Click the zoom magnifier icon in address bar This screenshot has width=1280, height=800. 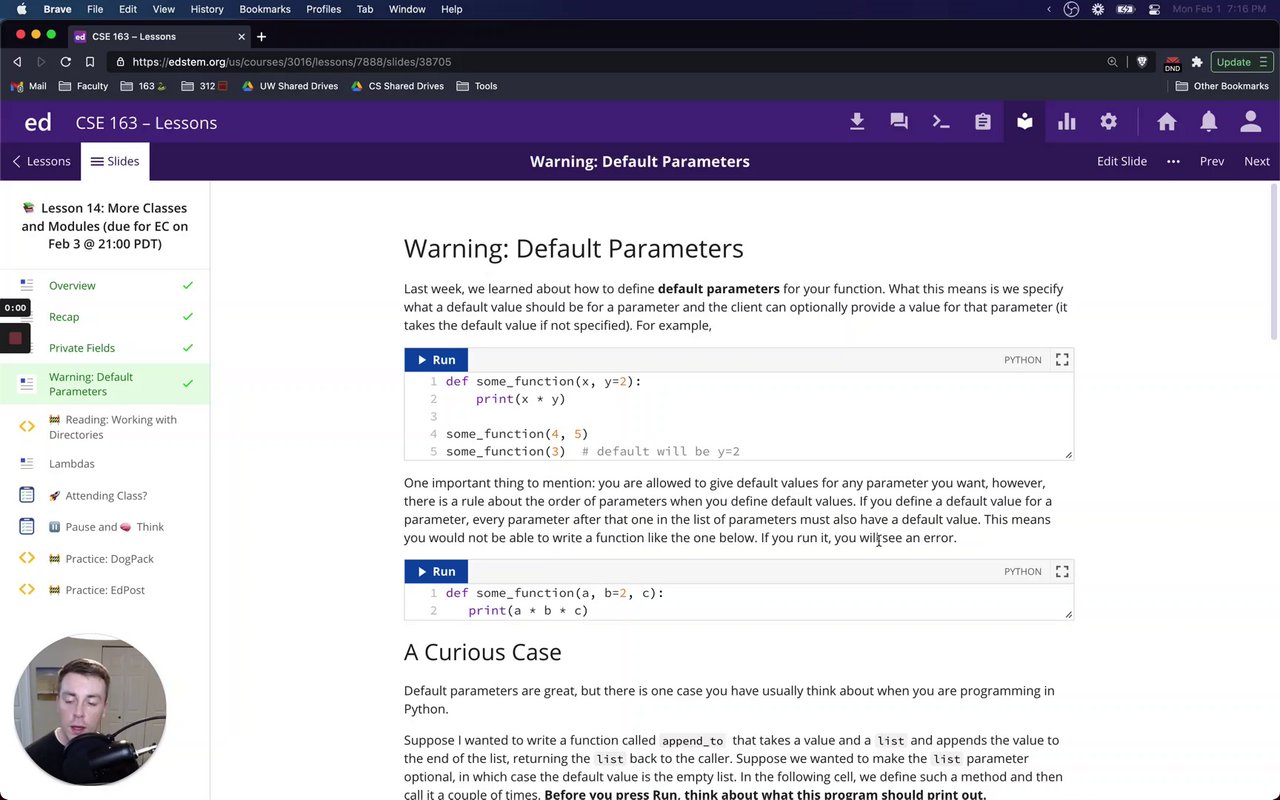(1112, 62)
